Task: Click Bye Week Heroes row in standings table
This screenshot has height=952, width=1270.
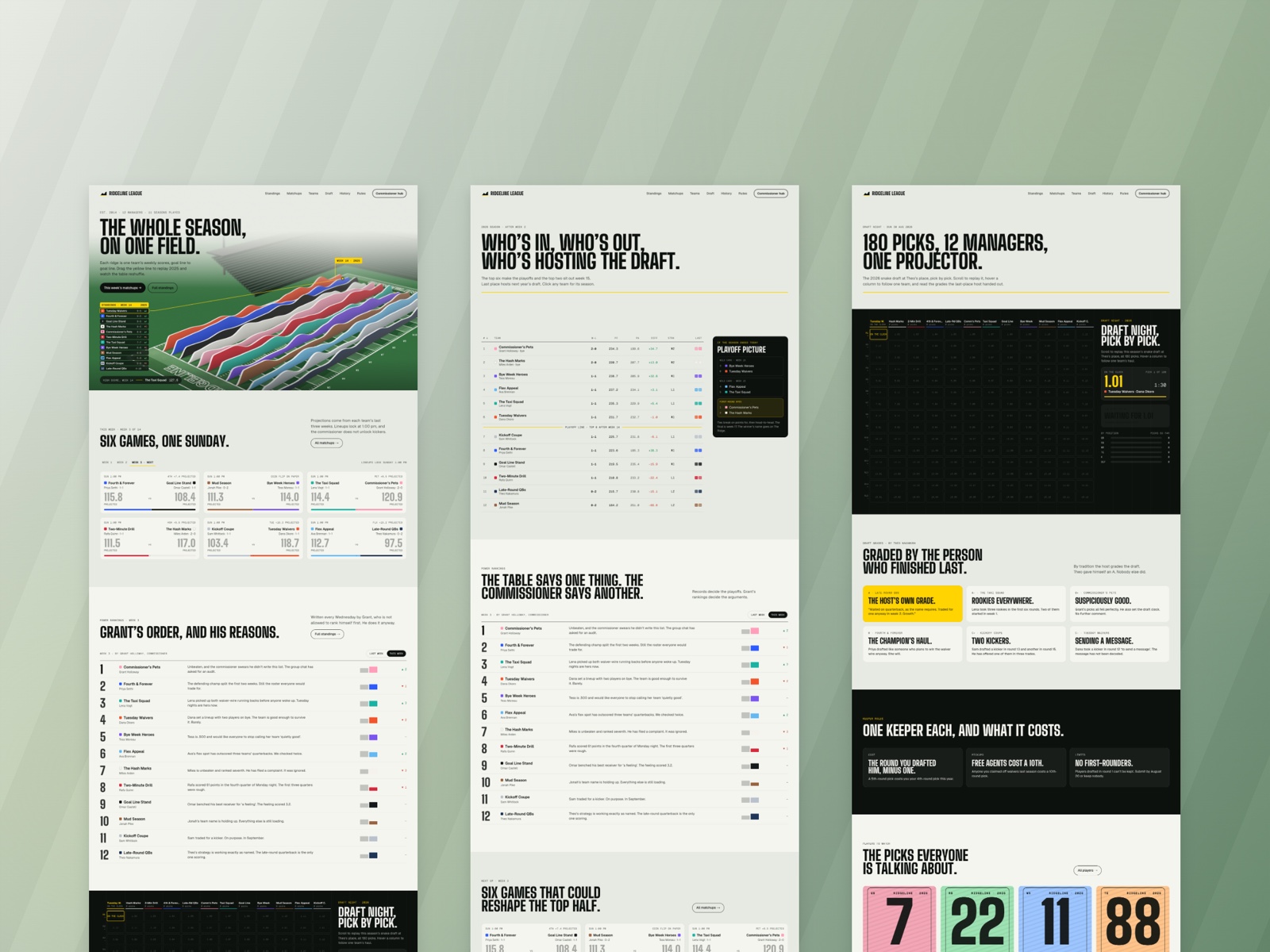Action: coord(593,376)
